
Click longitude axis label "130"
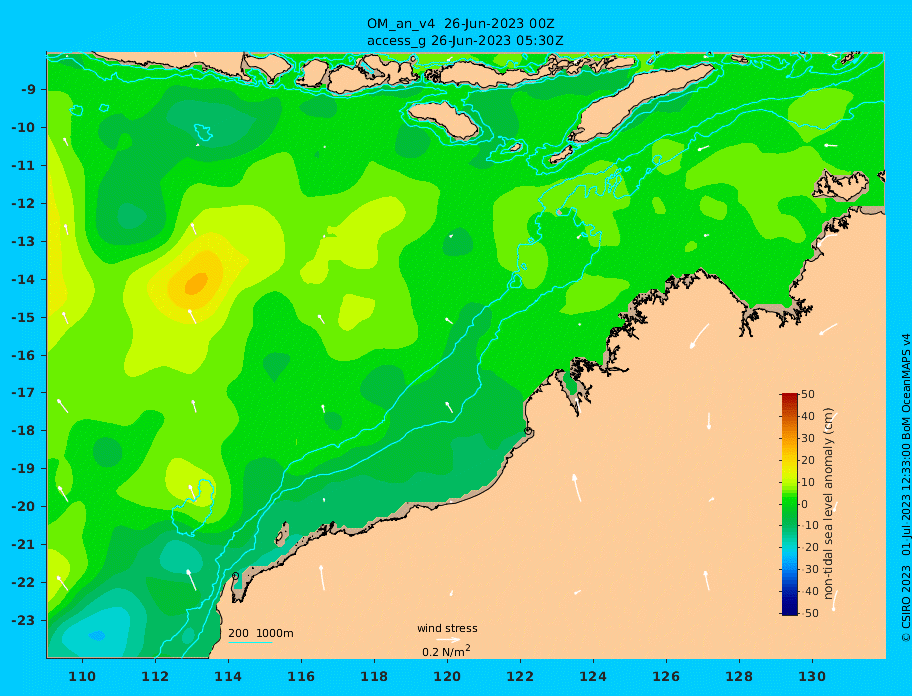812,677
